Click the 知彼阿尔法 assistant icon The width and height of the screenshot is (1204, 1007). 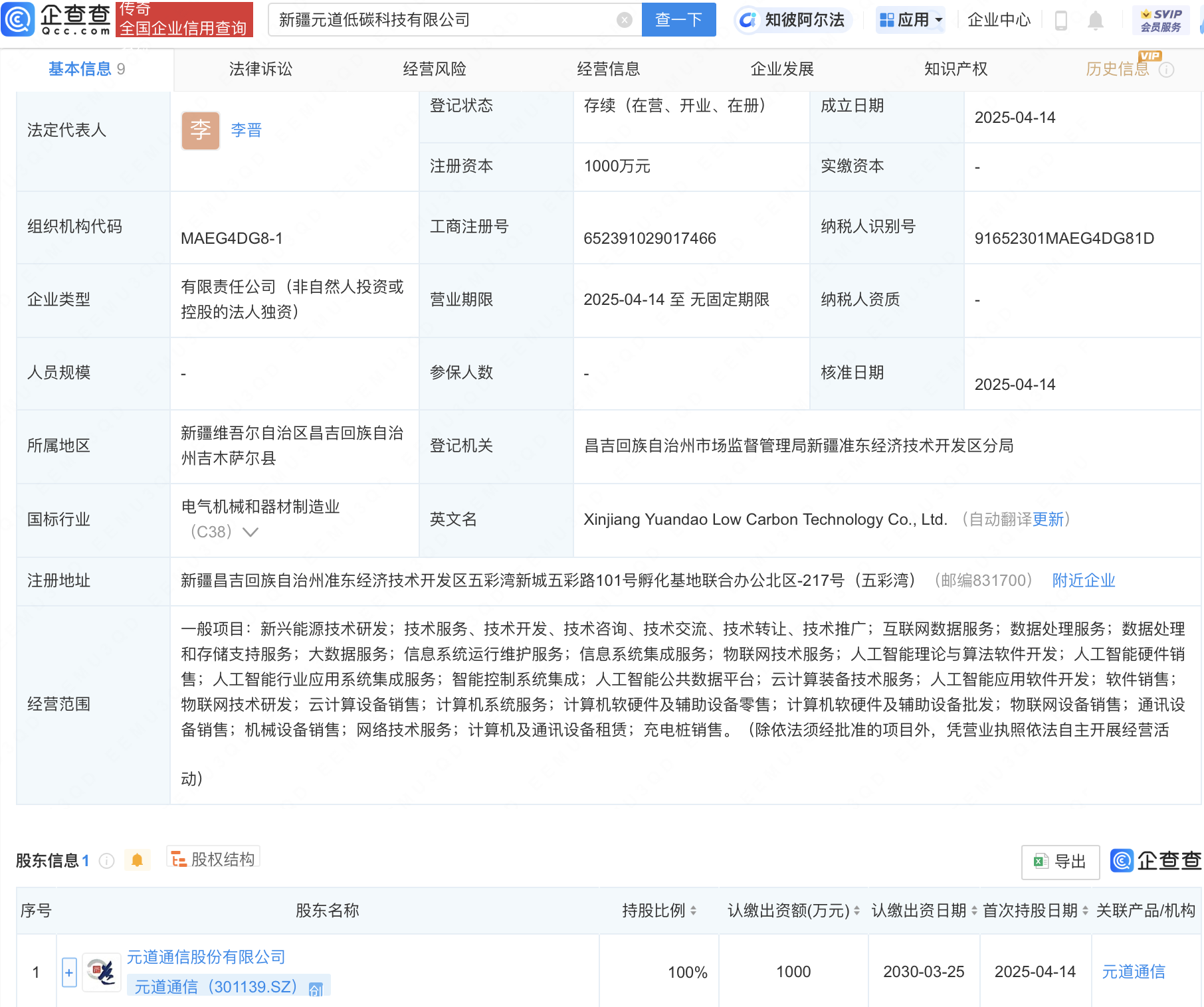click(748, 20)
